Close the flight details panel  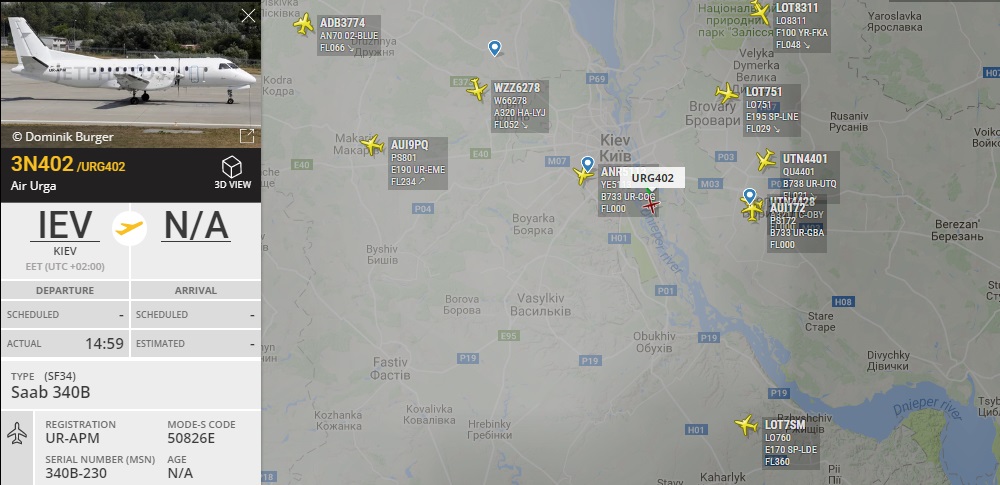coord(248,16)
